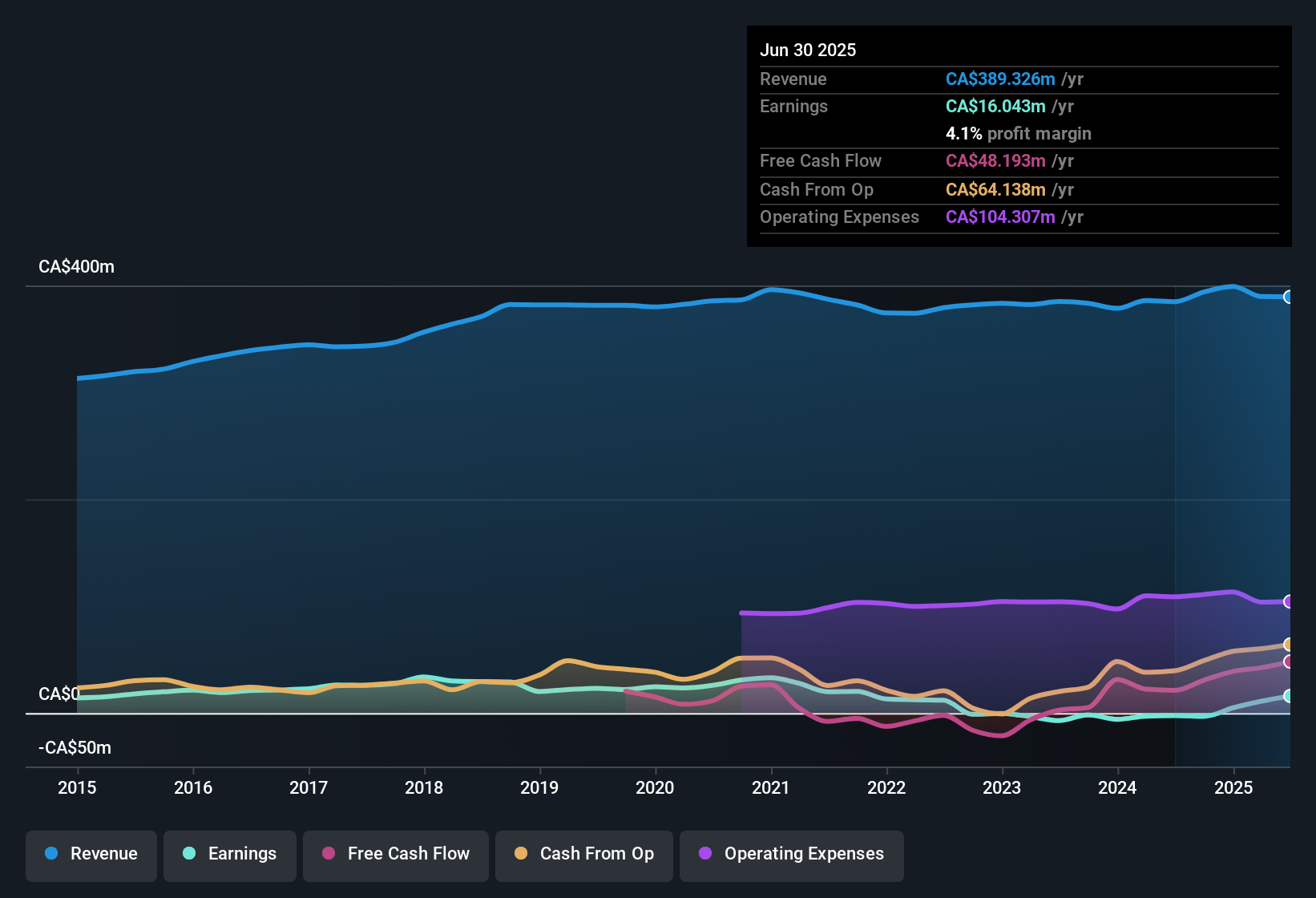The width and height of the screenshot is (1316, 898).
Task: Toggle the Cash From Op legend button
Action: pos(584,856)
